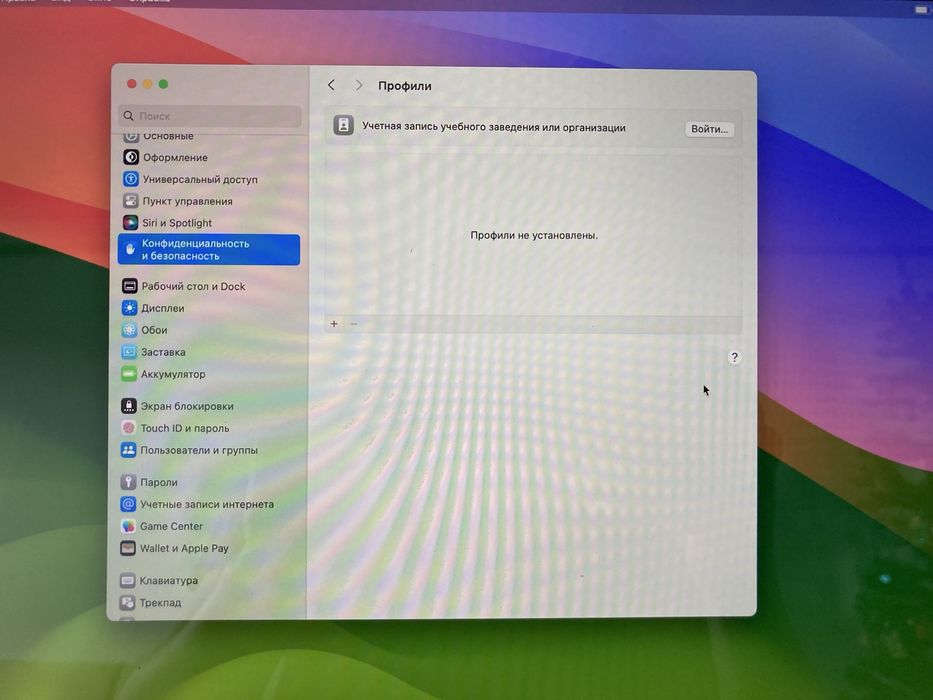Viewport: 933px width, 700px height.
Task: Click the Game Center icon
Action: pos(128,526)
